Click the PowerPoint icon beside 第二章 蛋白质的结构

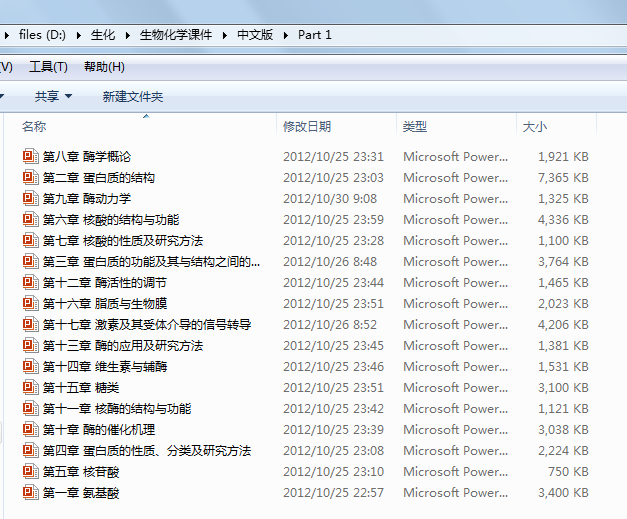(30, 178)
